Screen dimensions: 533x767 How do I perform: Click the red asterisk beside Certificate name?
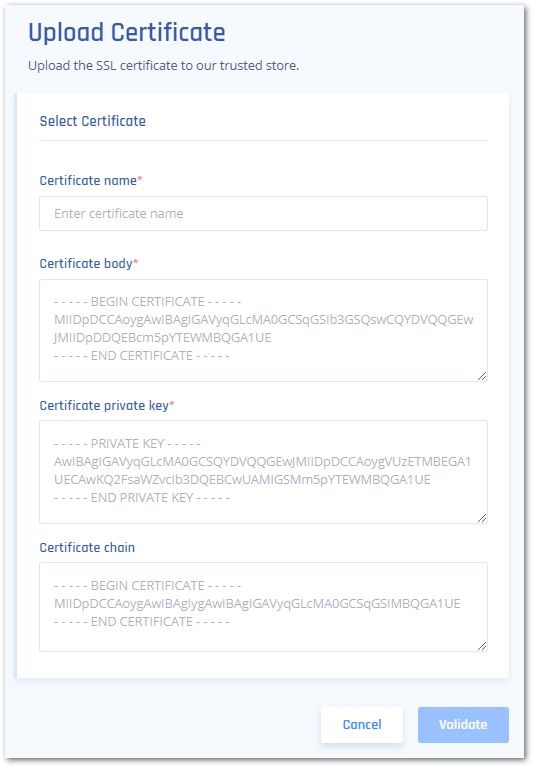(x=140, y=179)
